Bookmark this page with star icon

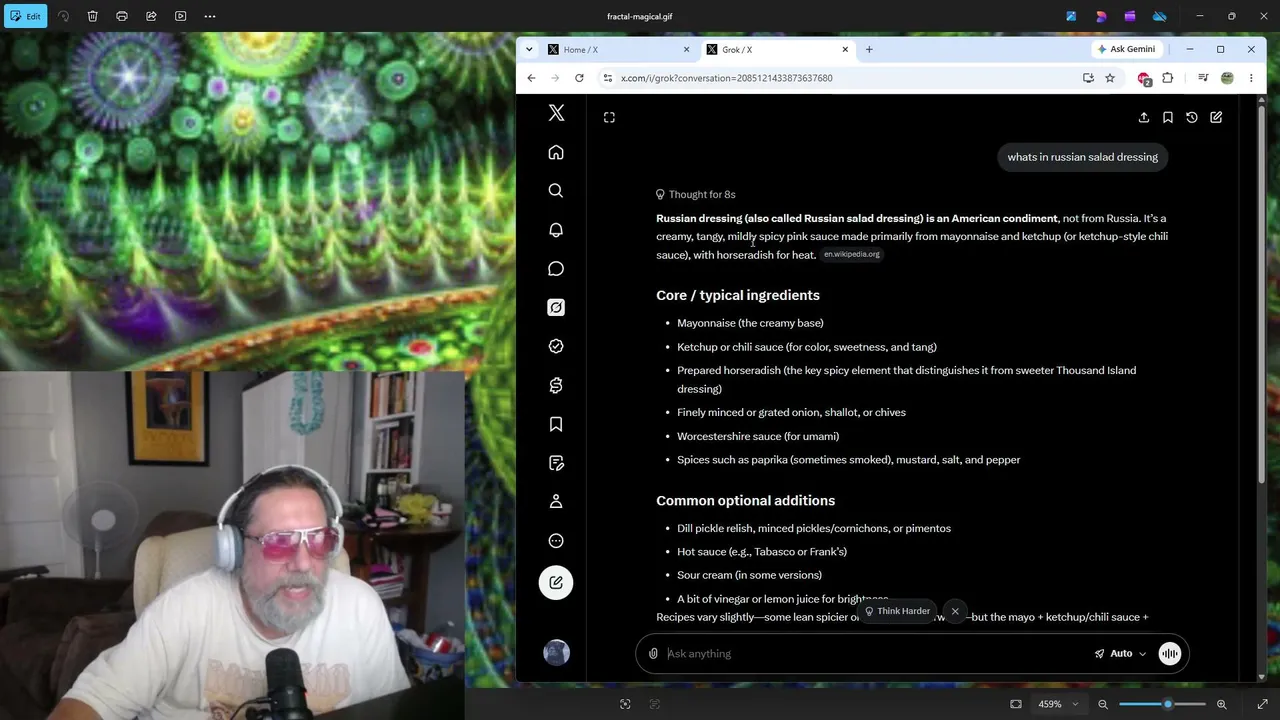tap(1110, 78)
